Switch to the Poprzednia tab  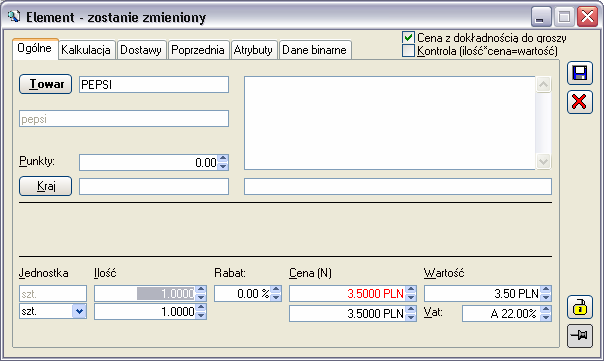[x=198, y=50]
